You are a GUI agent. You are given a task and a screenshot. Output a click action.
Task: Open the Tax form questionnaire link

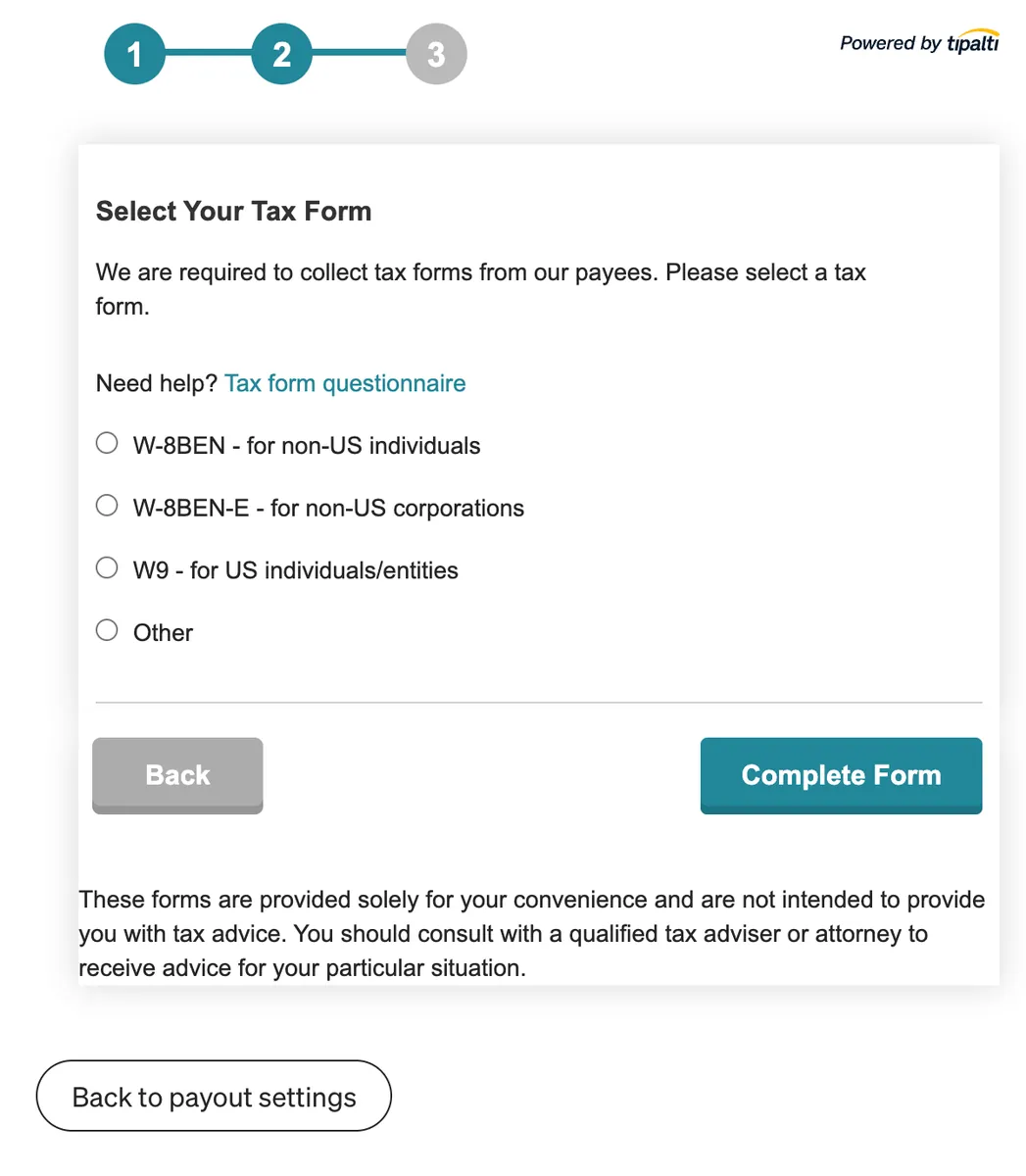345,383
